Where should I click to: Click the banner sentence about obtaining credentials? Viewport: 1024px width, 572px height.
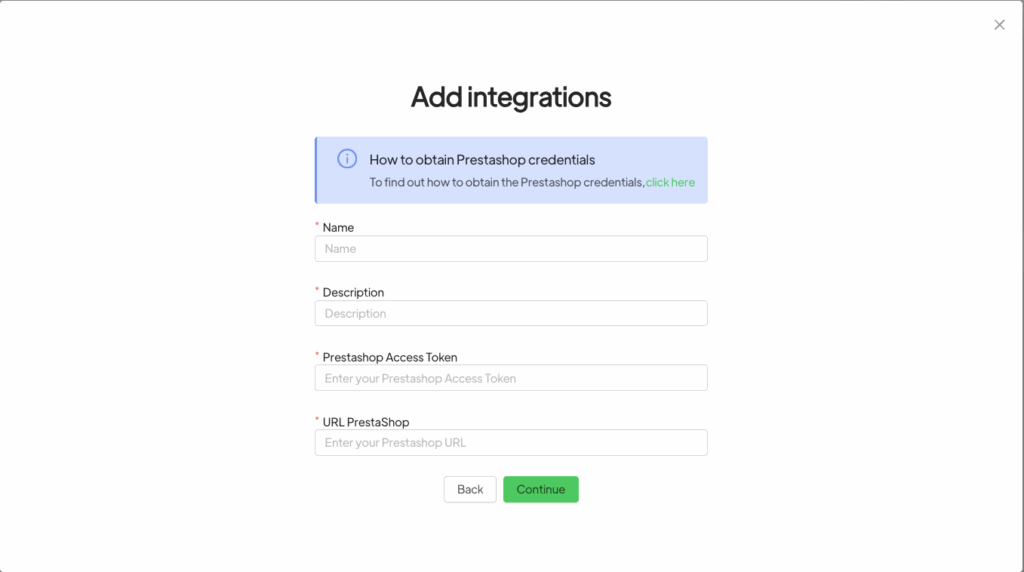point(506,182)
